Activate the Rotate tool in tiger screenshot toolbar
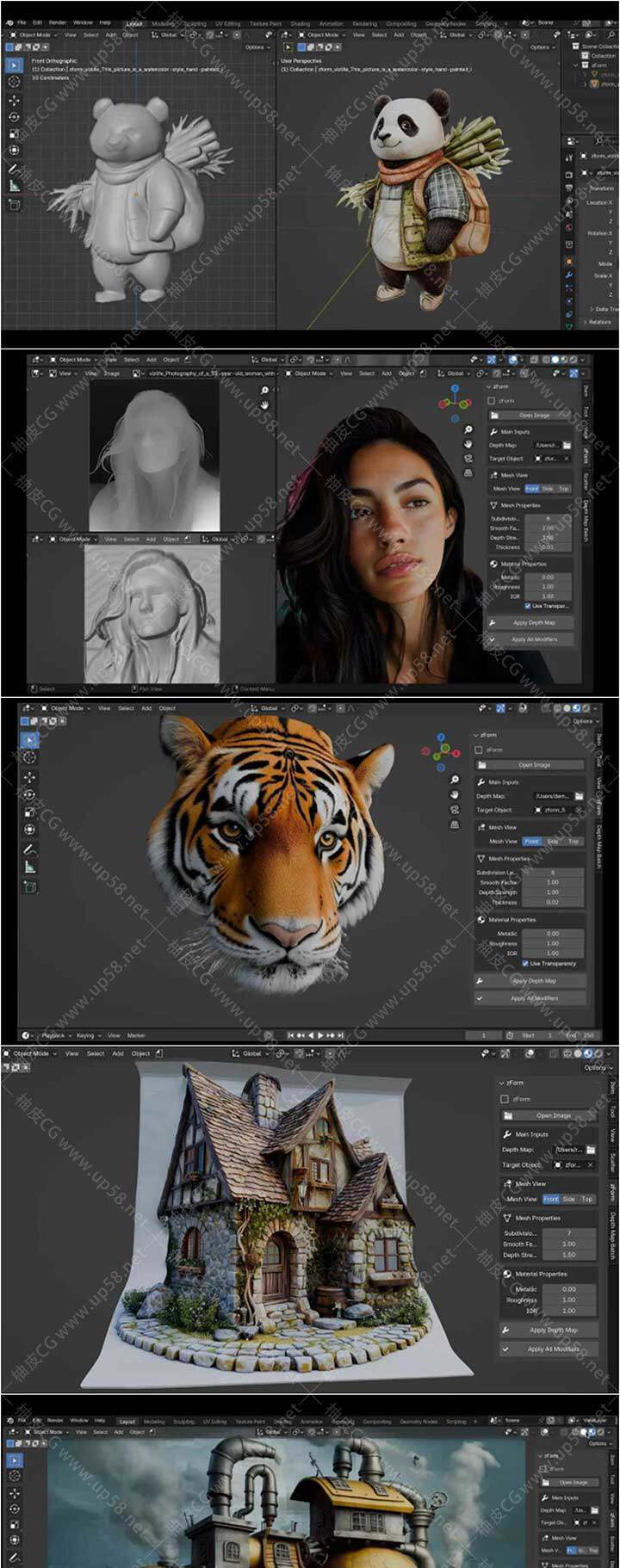This screenshot has height=1568, width=620. [x=29, y=794]
